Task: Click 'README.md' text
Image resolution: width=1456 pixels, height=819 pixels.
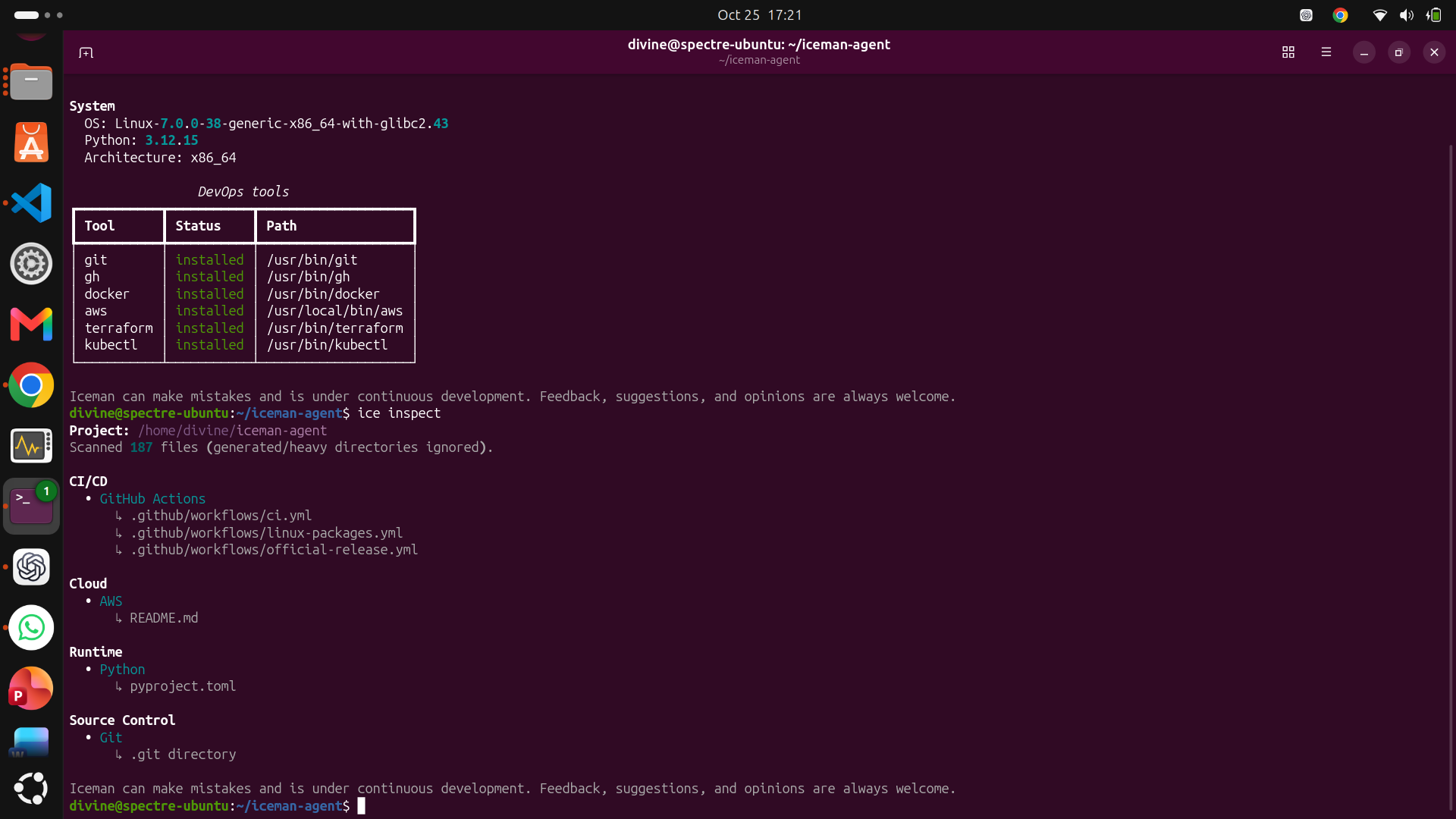Action: (x=164, y=618)
